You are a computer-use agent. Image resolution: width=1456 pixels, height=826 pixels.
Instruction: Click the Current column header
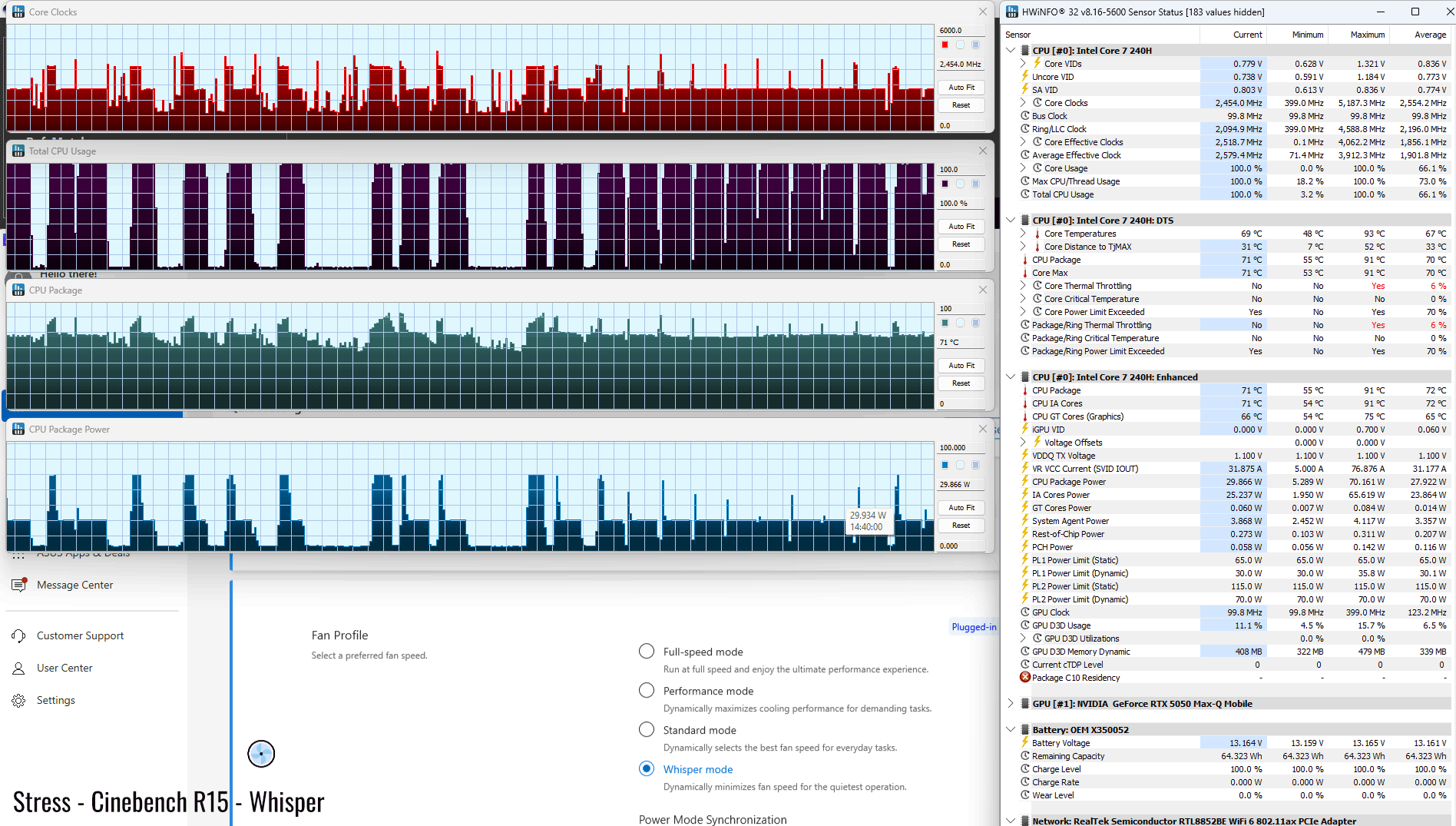1233,35
